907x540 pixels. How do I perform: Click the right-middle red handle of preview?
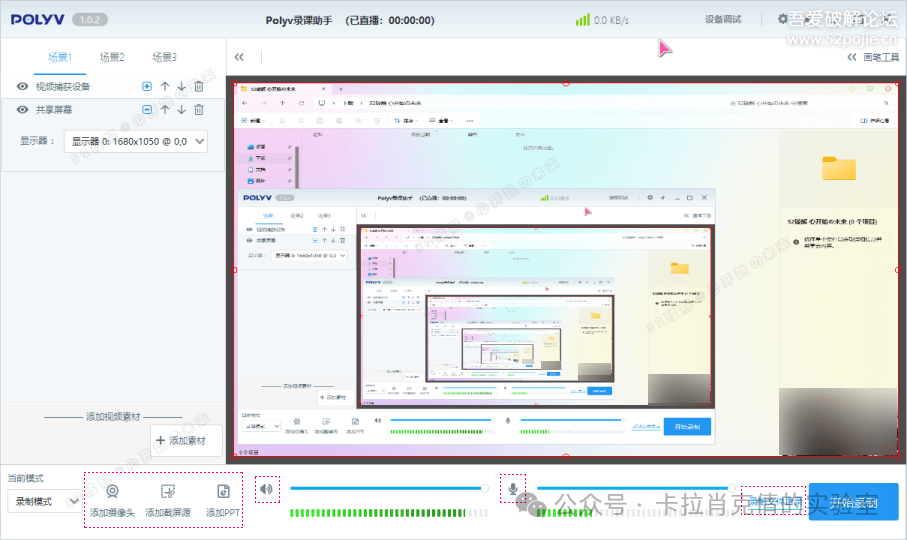898,270
